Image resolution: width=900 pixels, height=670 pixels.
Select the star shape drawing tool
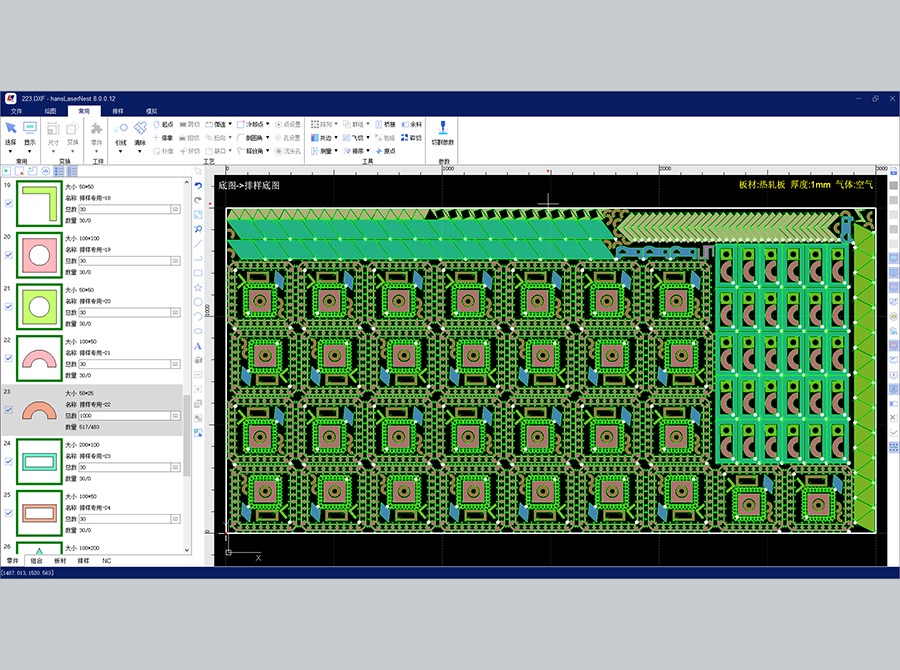(198, 287)
